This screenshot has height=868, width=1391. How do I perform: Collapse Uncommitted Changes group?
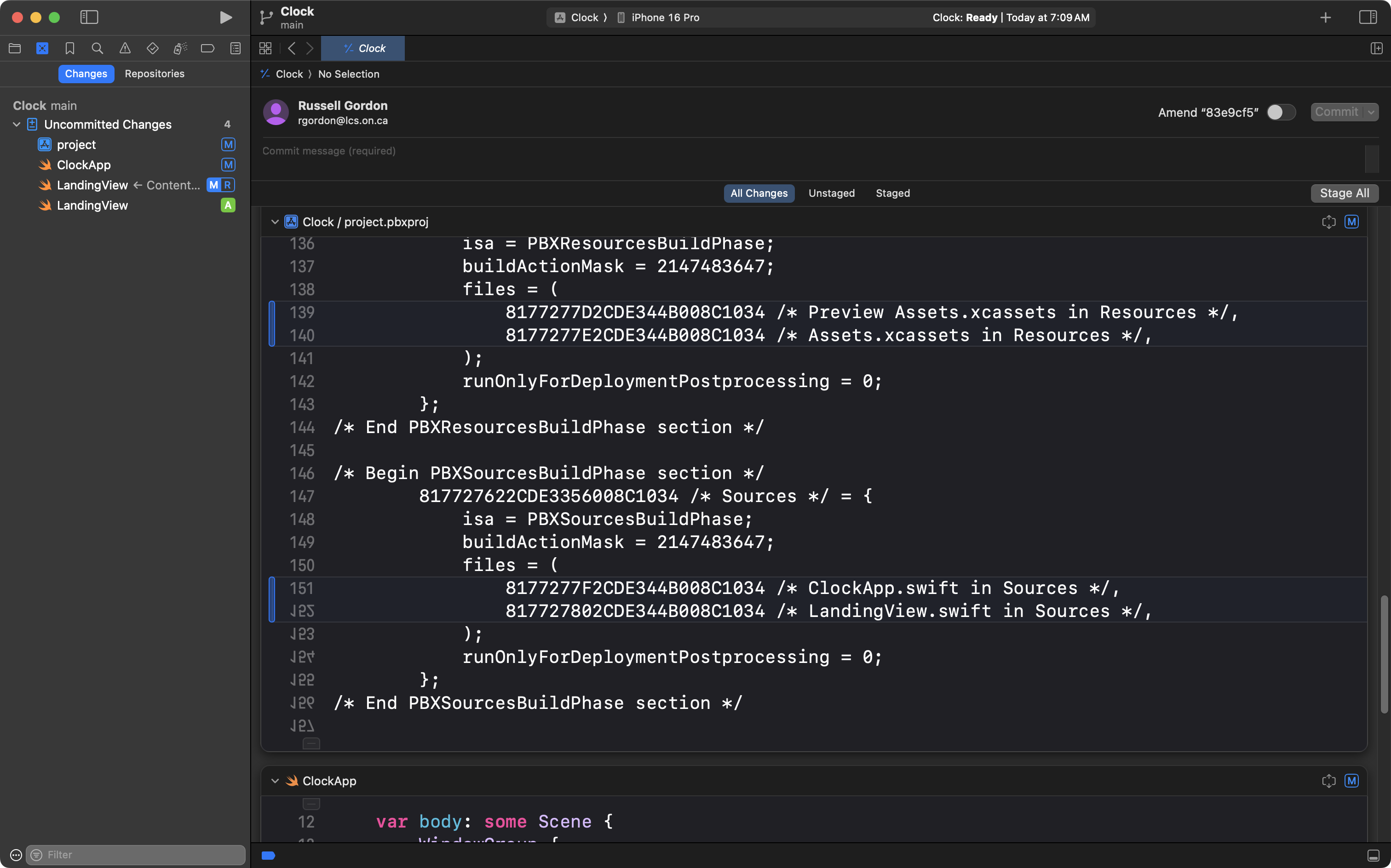(x=17, y=124)
